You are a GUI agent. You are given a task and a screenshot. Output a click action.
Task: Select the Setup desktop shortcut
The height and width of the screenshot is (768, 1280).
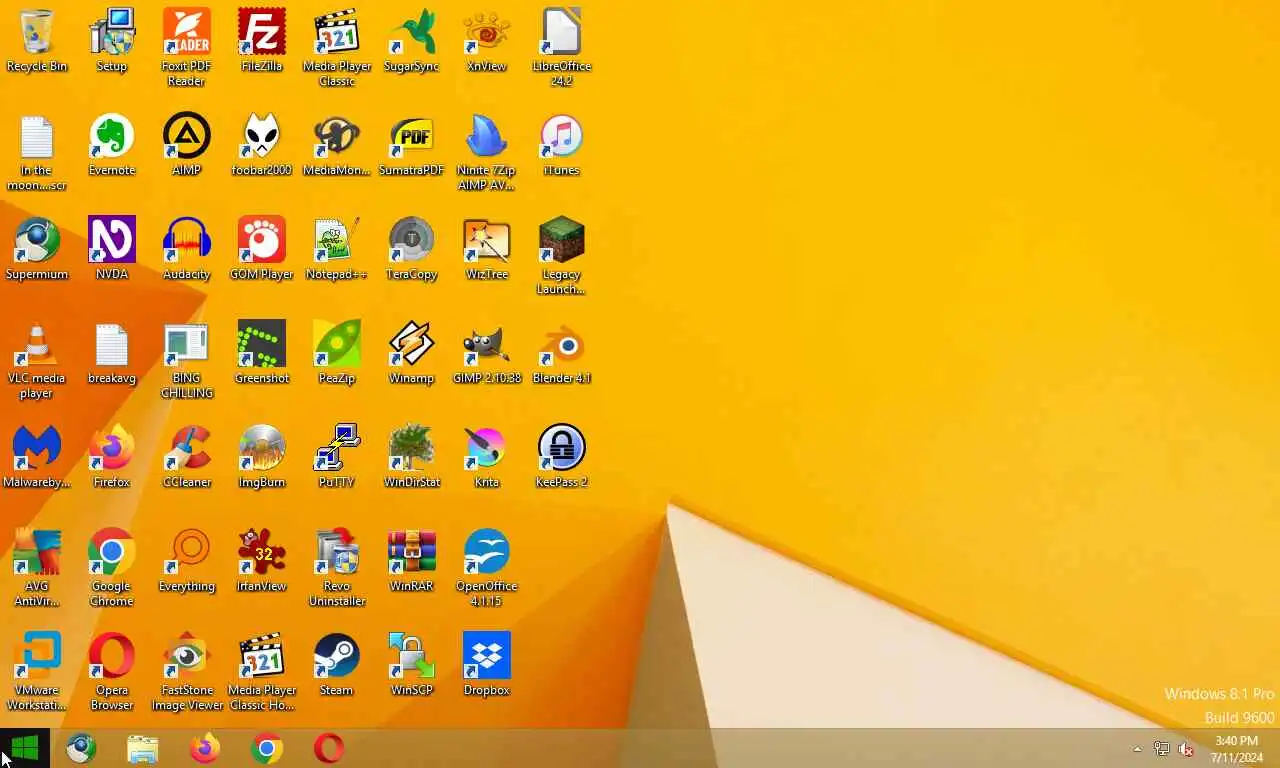click(112, 32)
